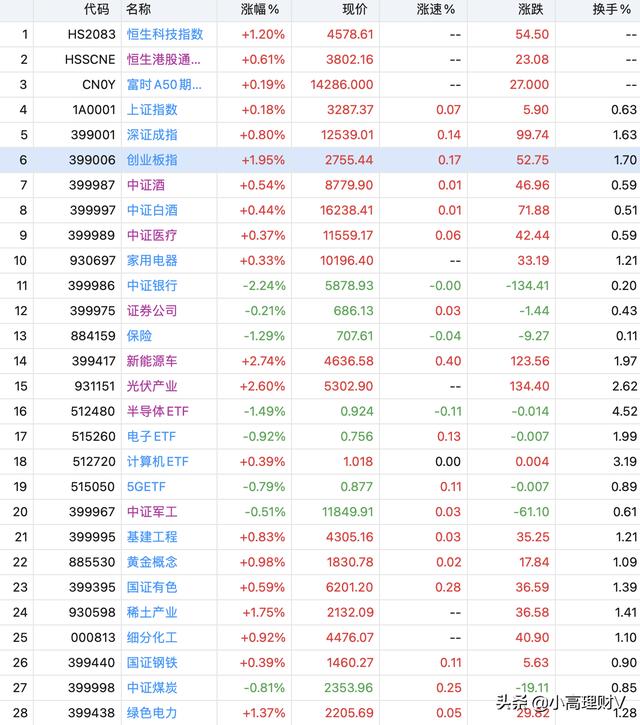The image size is (640, 725).
Task: Sort by the 涨跌 column header
Action: (x=530, y=9)
